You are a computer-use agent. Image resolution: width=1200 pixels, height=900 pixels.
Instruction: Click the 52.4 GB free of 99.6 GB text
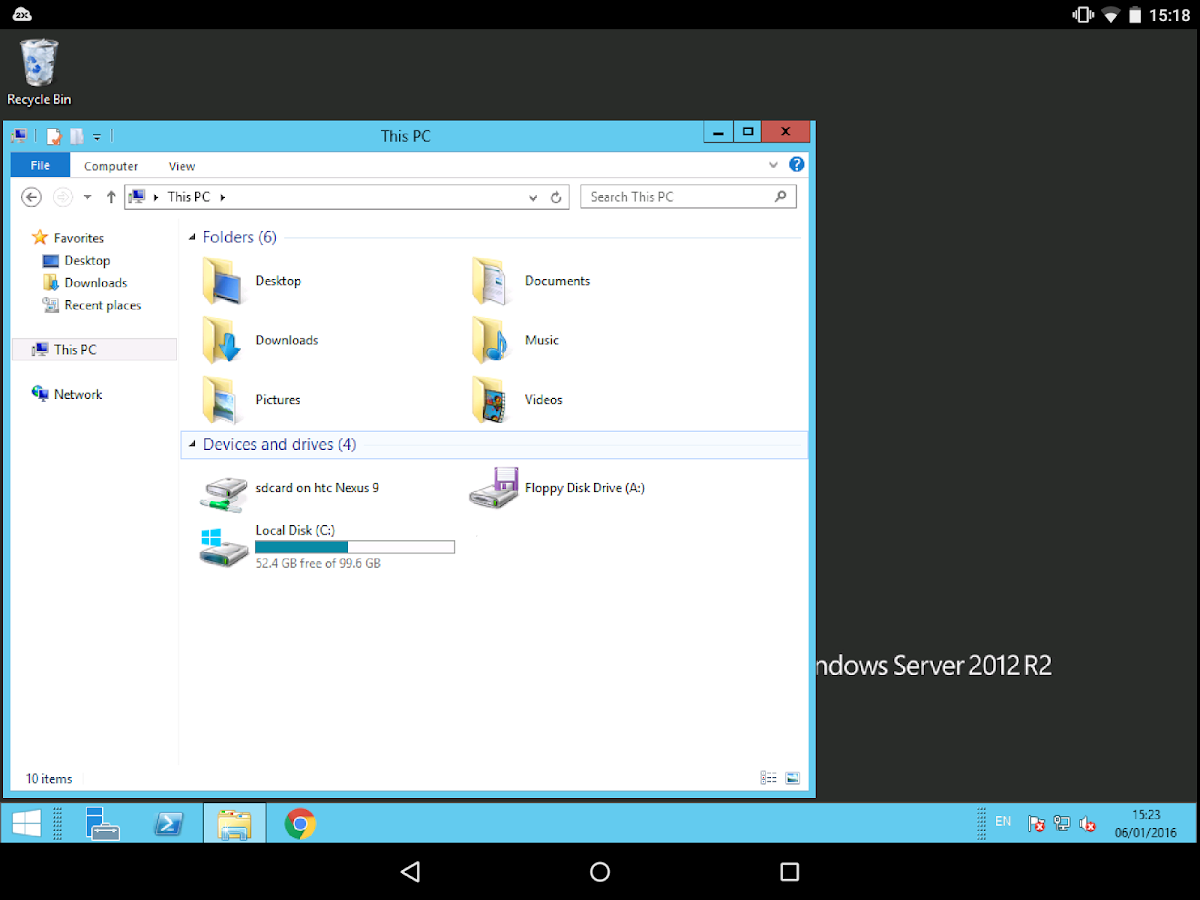(318, 564)
